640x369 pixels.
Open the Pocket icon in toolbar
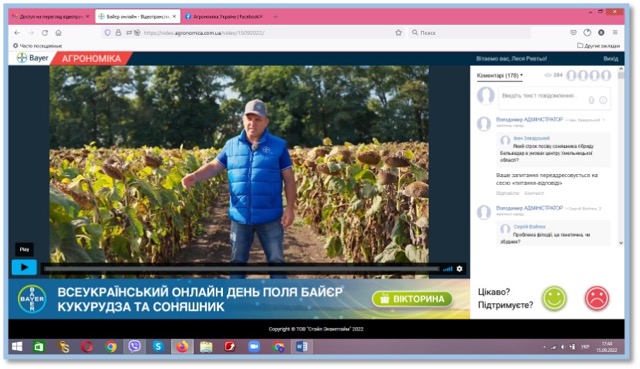tap(573, 33)
